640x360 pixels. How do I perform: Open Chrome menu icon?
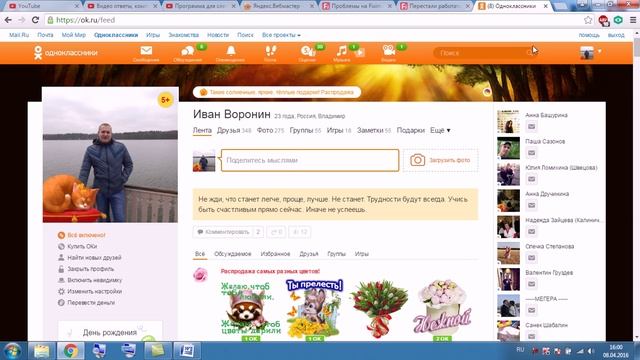click(x=633, y=20)
